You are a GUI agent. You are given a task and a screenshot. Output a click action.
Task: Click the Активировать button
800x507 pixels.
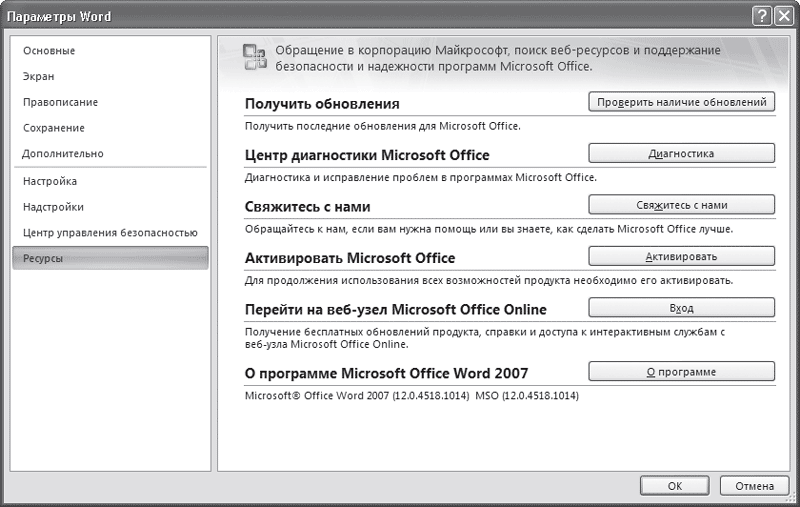click(x=682, y=256)
